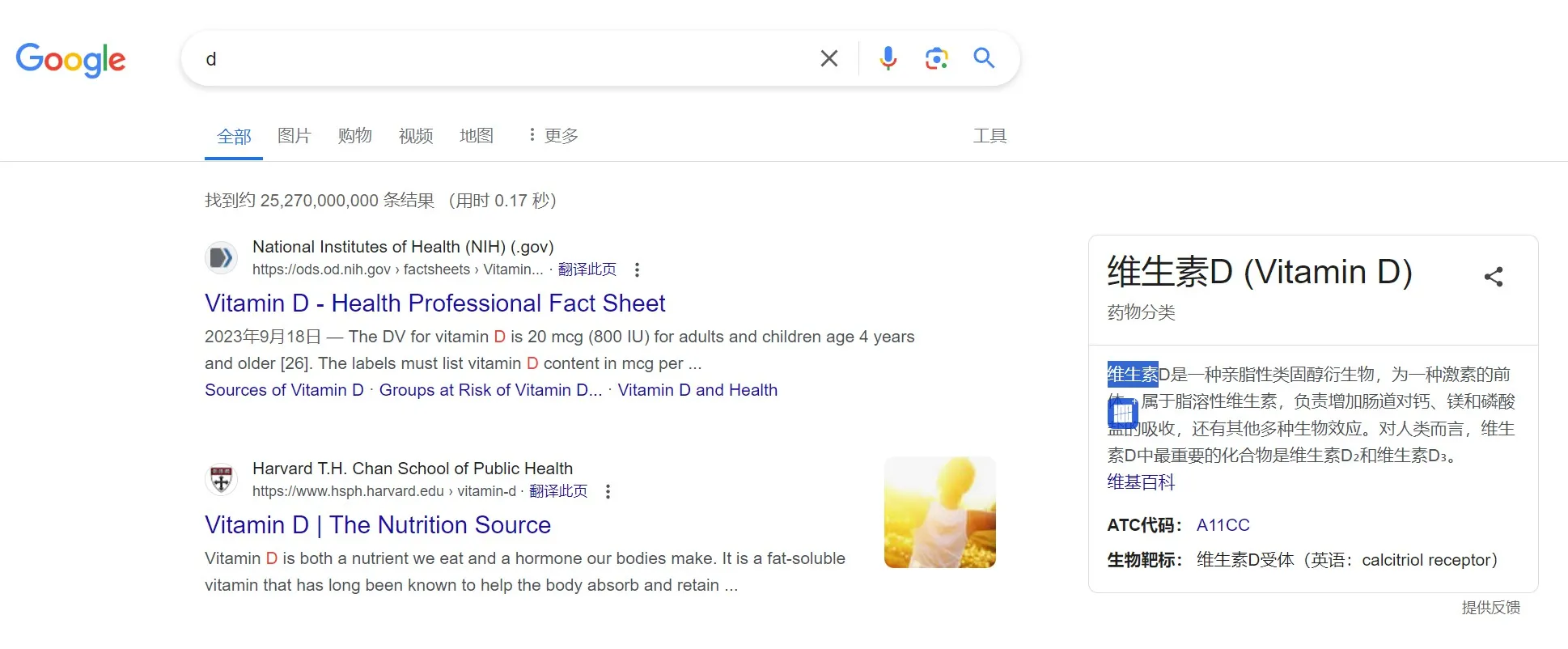The width and height of the screenshot is (1568, 649).
Task: Click inside the search input field
Action: [x=485, y=57]
